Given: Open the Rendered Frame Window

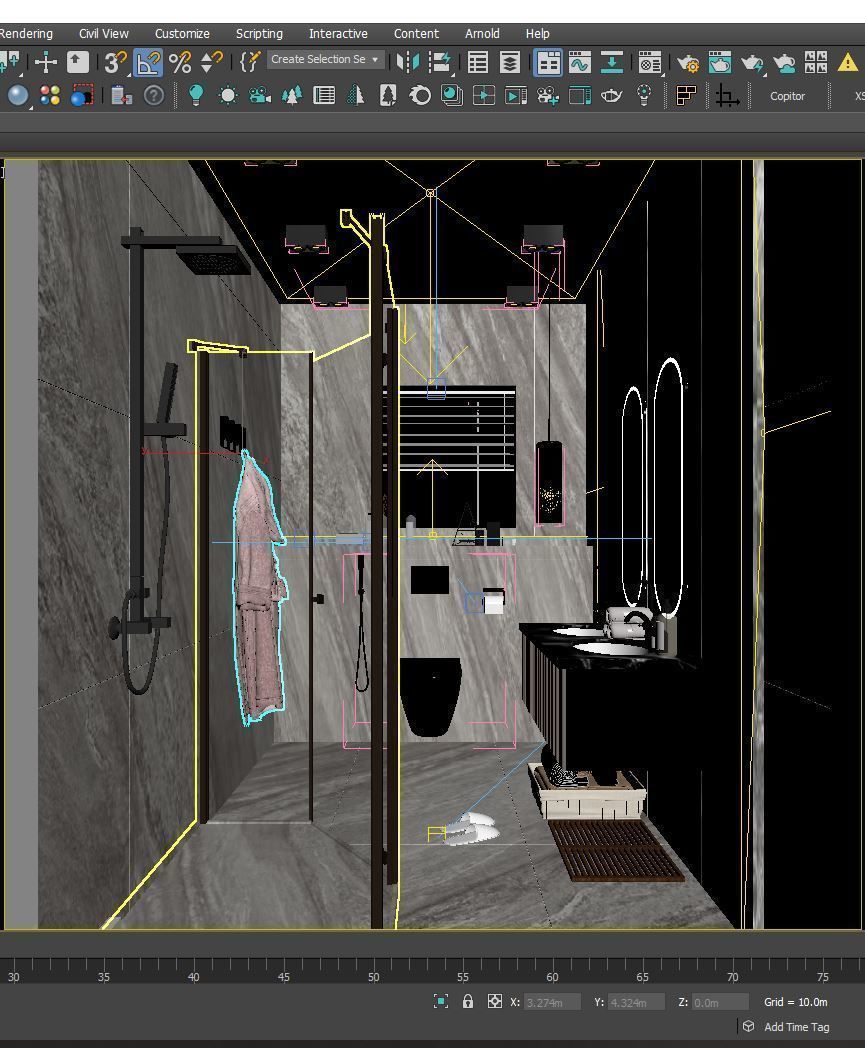Looking at the screenshot, I should click(x=720, y=63).
